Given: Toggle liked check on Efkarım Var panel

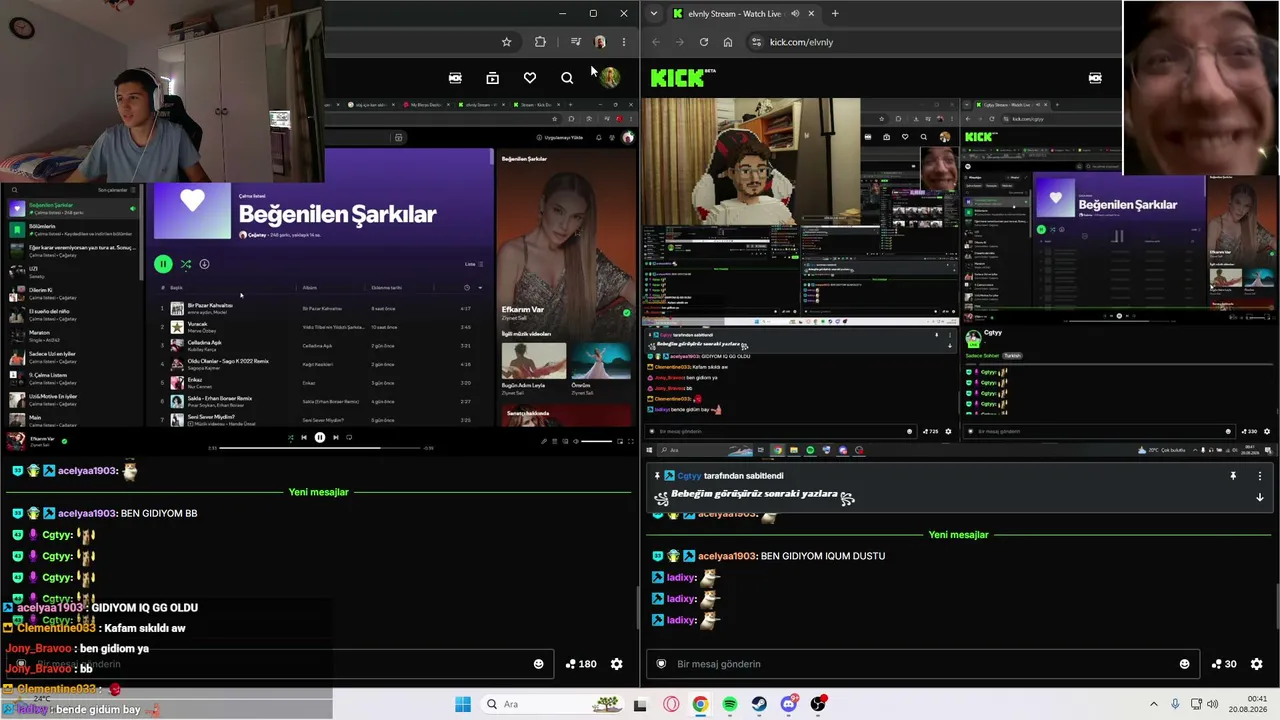Looking at the screenshot, I should (x=627, y=313).
